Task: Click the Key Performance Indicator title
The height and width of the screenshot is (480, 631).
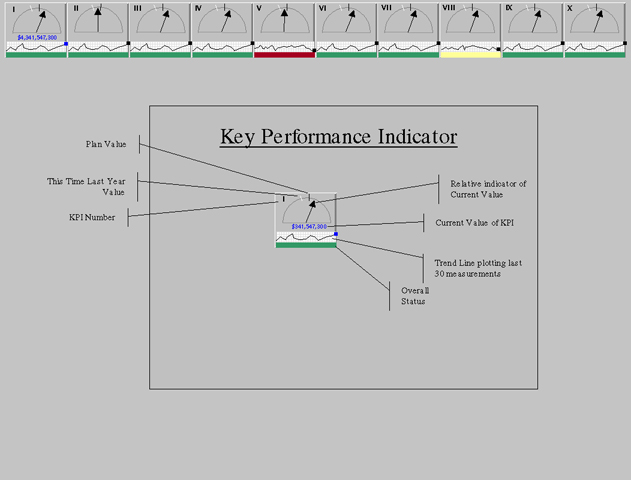Action: 338,137
